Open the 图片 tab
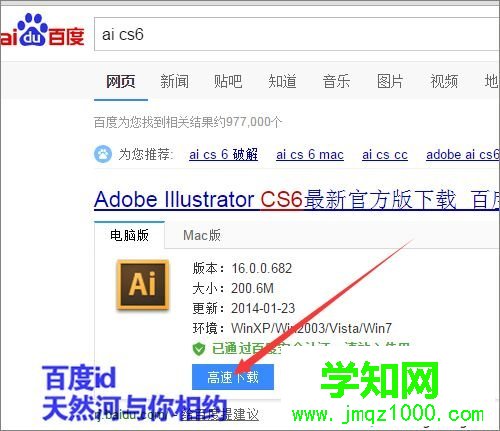This screenshot has height=431, width=500. click(x=390, y=81)
